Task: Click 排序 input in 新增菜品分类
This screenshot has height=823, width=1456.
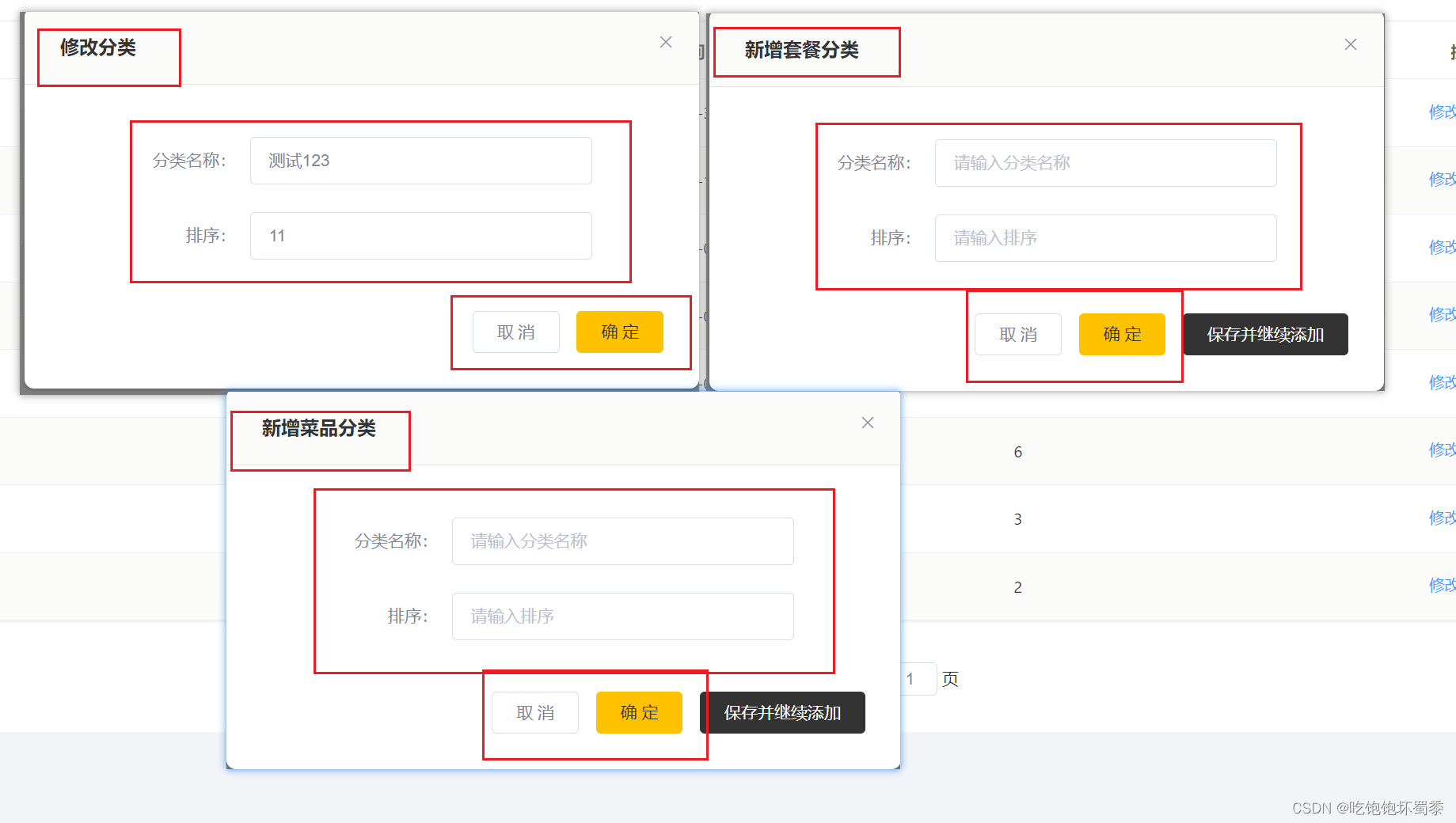Action: [622, 616]
